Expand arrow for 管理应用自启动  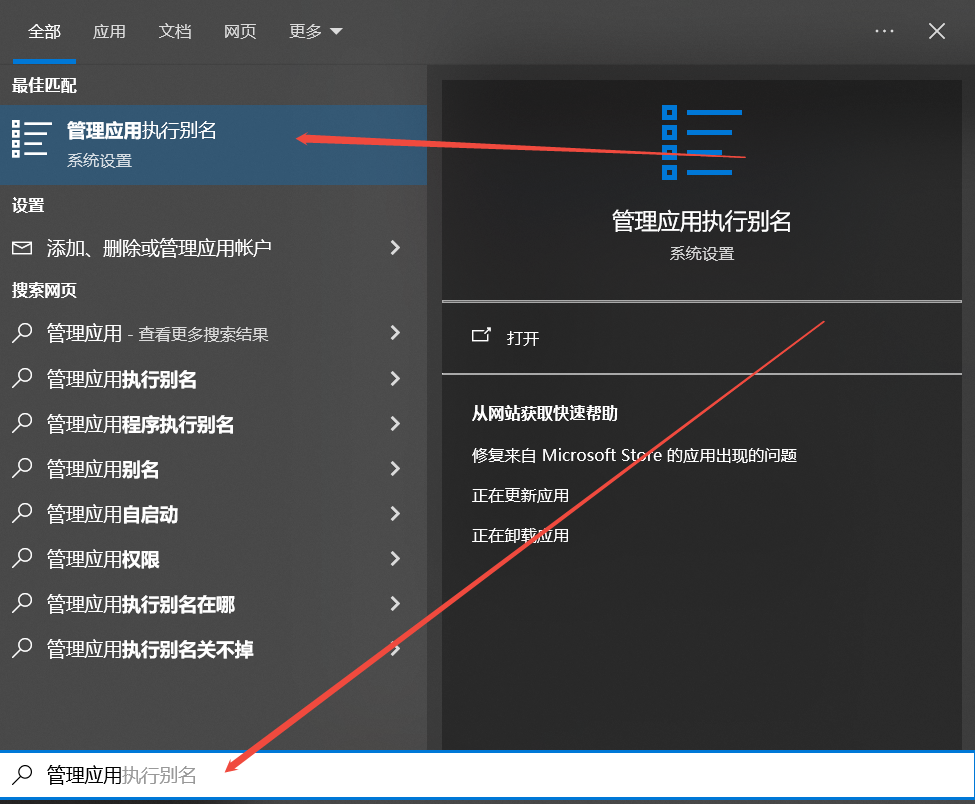click(395, 514)
